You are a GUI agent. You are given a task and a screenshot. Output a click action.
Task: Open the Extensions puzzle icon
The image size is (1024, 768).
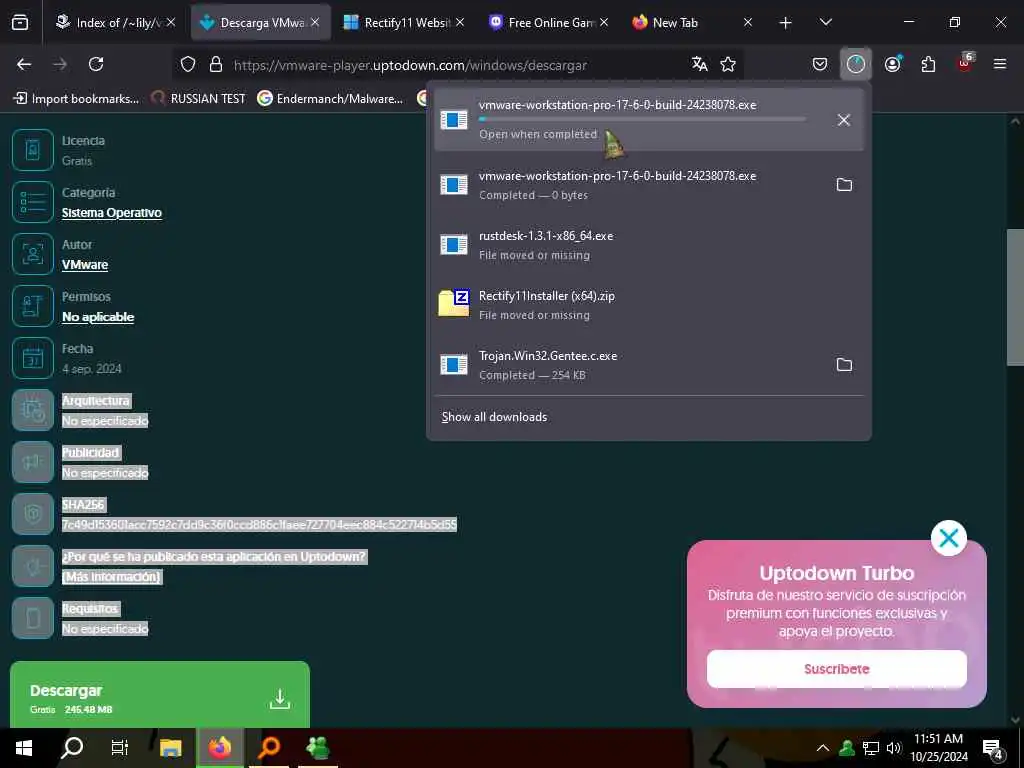tap(928, 64)
